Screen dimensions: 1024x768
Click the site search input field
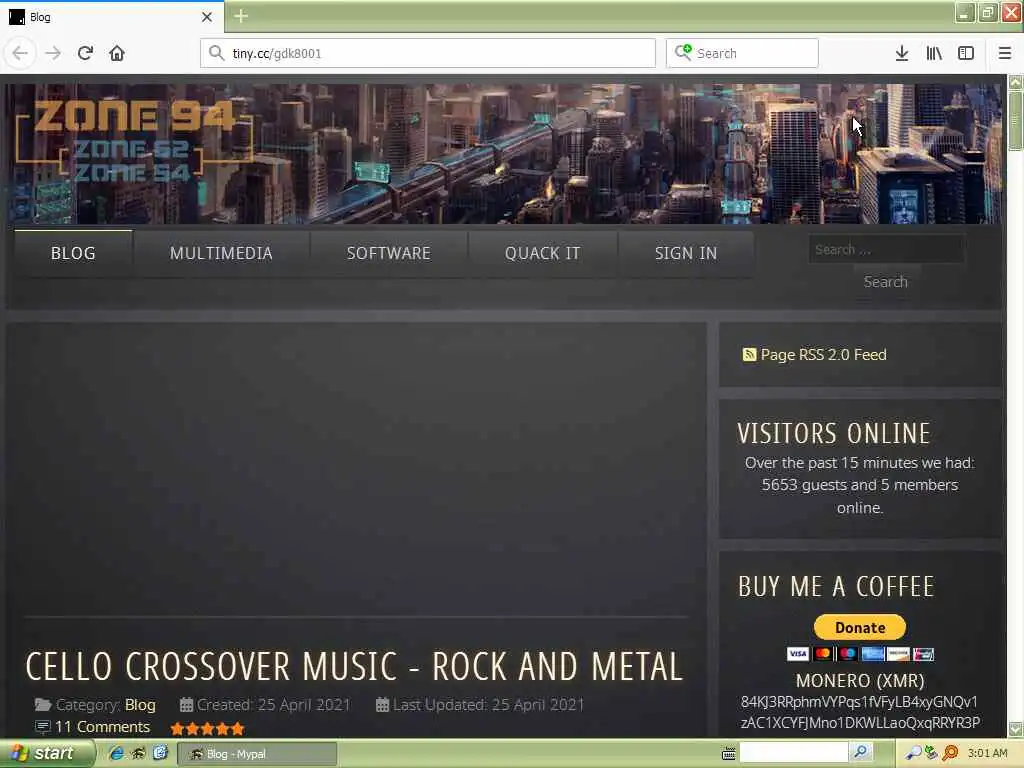click(x=886, y=249)
